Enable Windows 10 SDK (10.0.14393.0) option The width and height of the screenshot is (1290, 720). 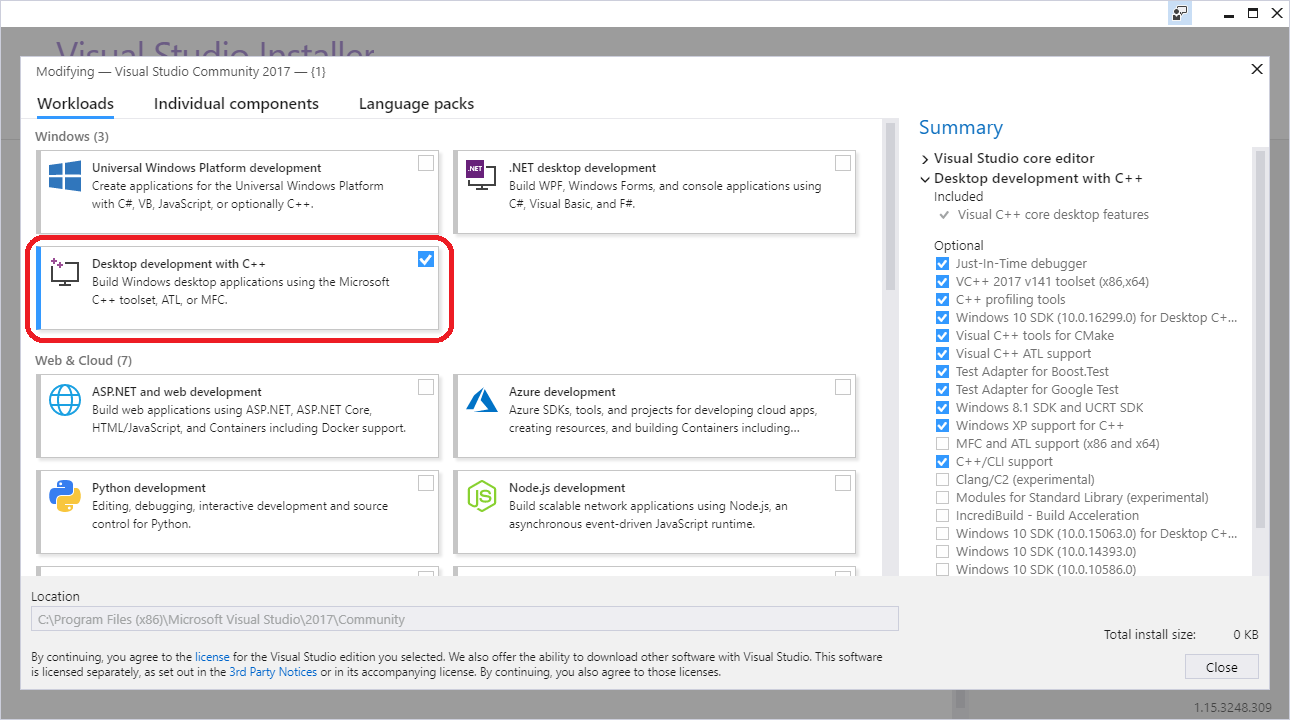[942, 552]
